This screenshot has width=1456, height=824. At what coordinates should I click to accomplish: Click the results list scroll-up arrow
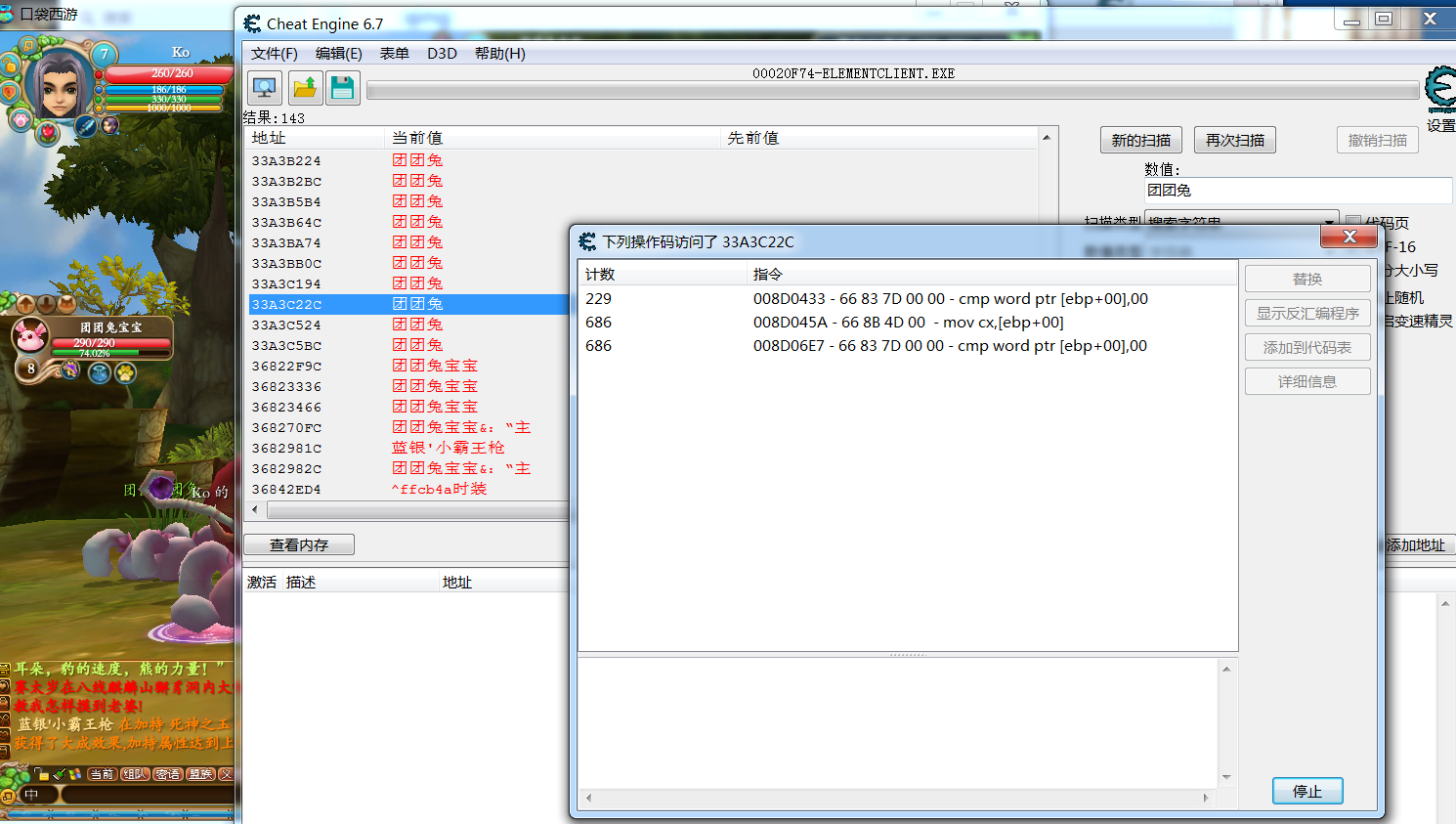(1047, 138)
